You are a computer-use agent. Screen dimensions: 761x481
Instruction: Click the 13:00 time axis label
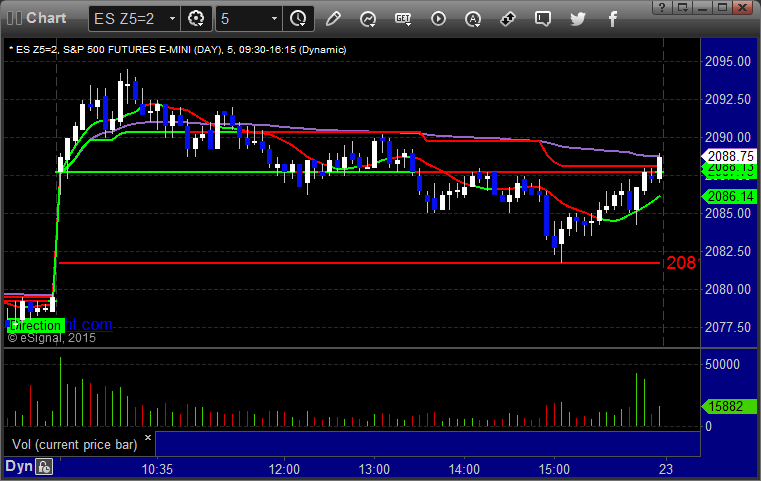[x=374, y=469]
